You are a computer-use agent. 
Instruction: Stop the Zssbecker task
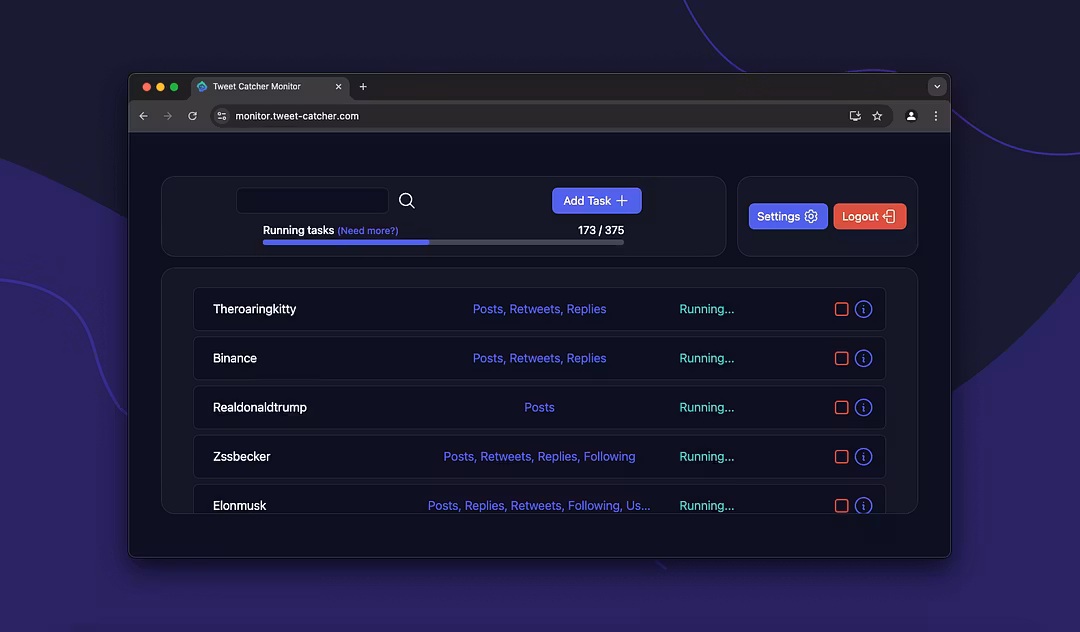tap(841, 456)
